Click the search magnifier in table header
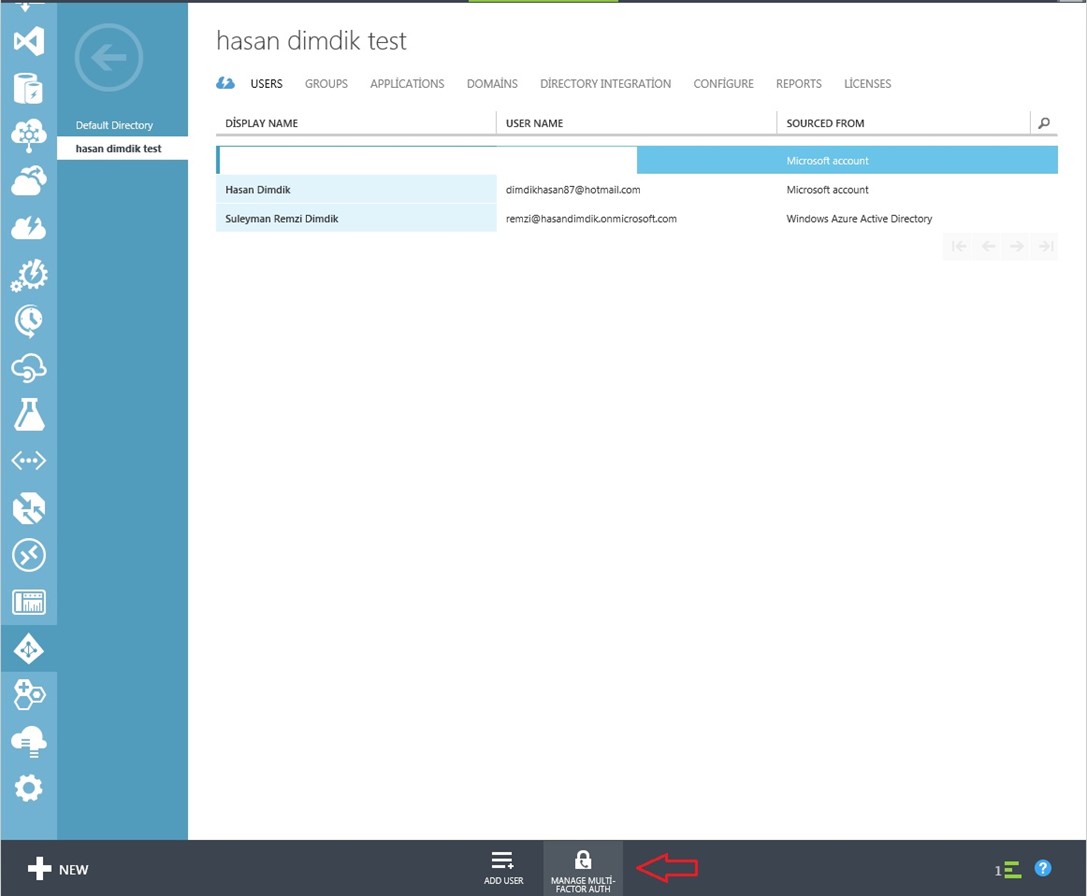 coord(1044,123)
